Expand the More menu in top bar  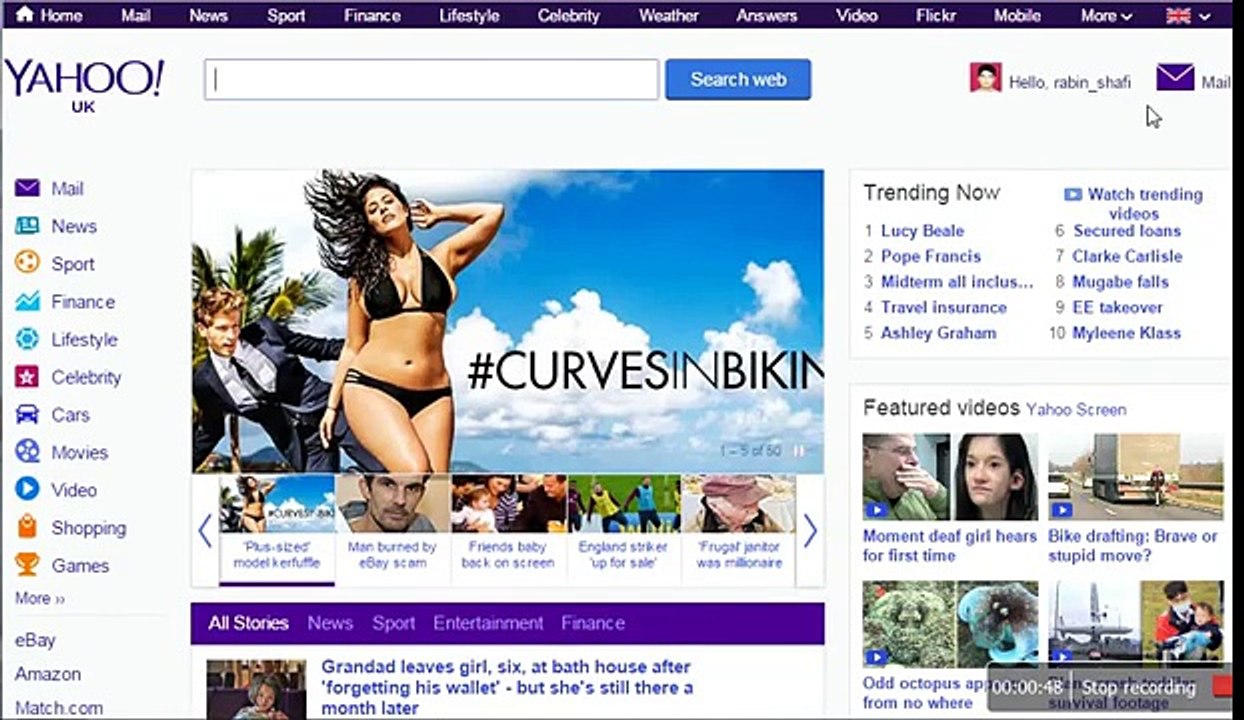(x=1107, y=15)
